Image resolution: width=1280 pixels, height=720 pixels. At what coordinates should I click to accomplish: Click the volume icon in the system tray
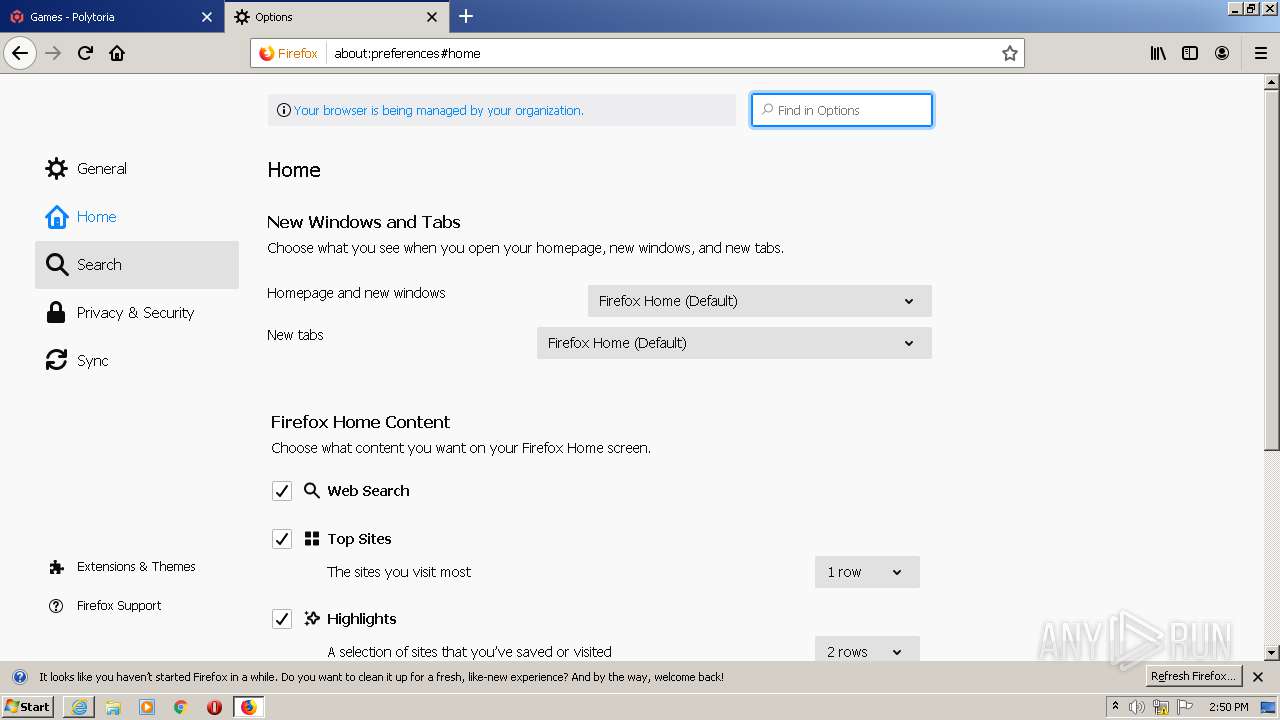tap(1137, 707)
